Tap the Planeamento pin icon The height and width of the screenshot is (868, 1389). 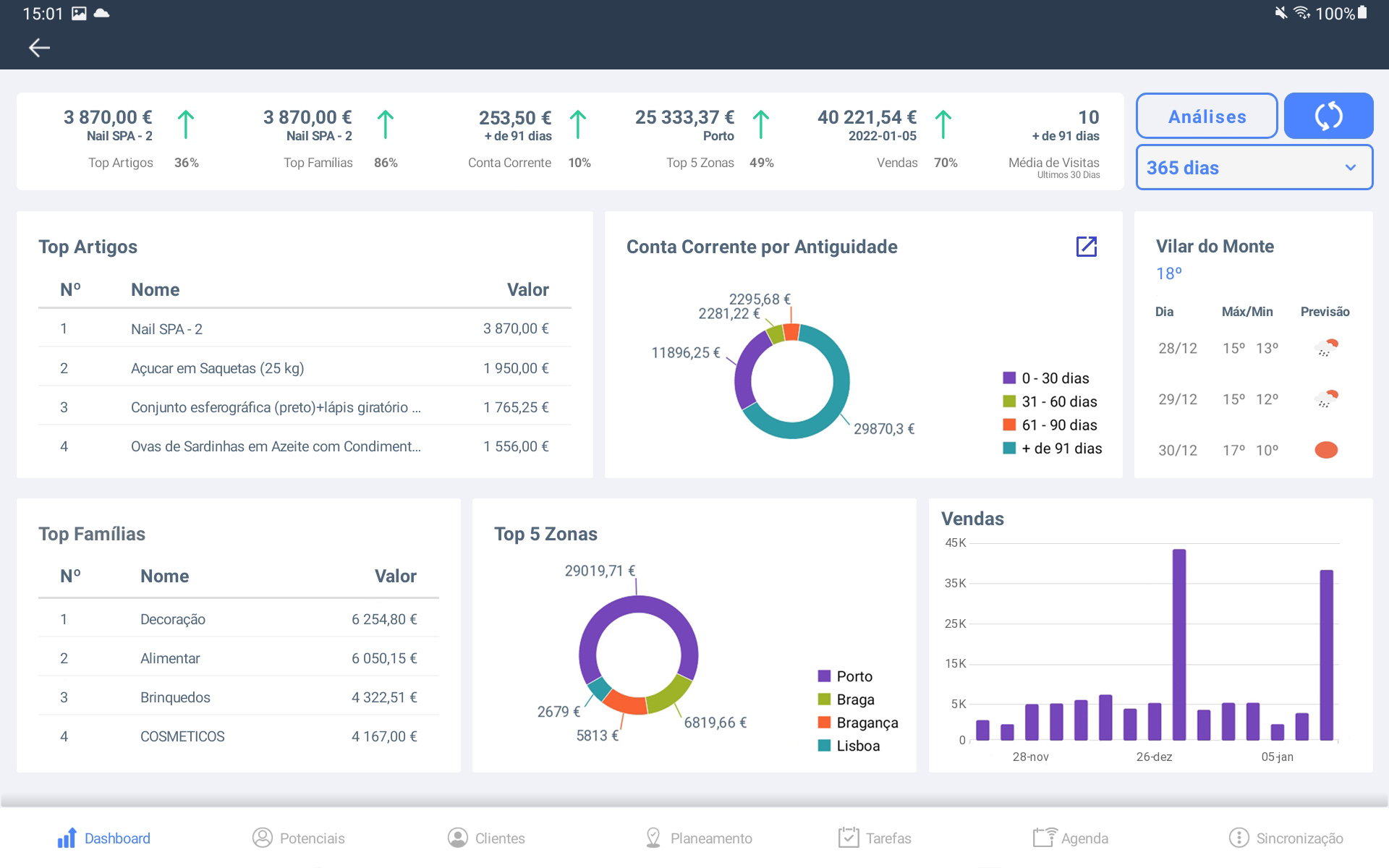click(x=653, y=838)
